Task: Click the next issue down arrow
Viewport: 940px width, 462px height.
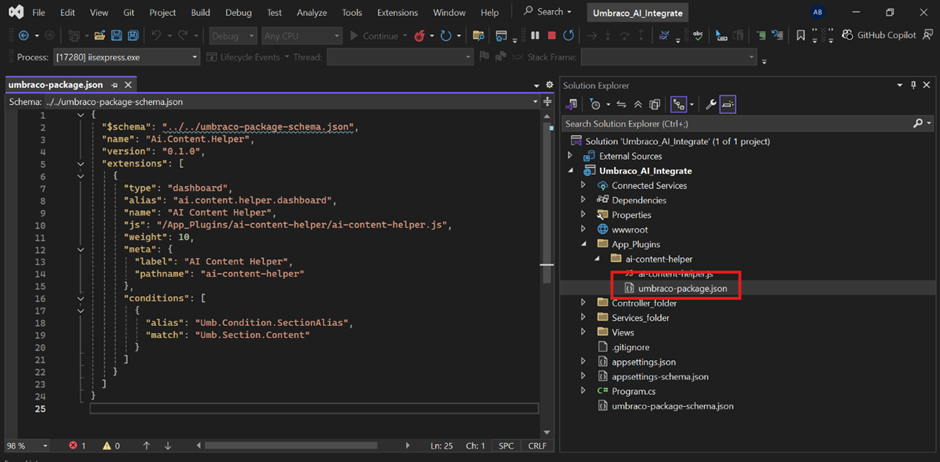Action: click(x=168, y=446)
